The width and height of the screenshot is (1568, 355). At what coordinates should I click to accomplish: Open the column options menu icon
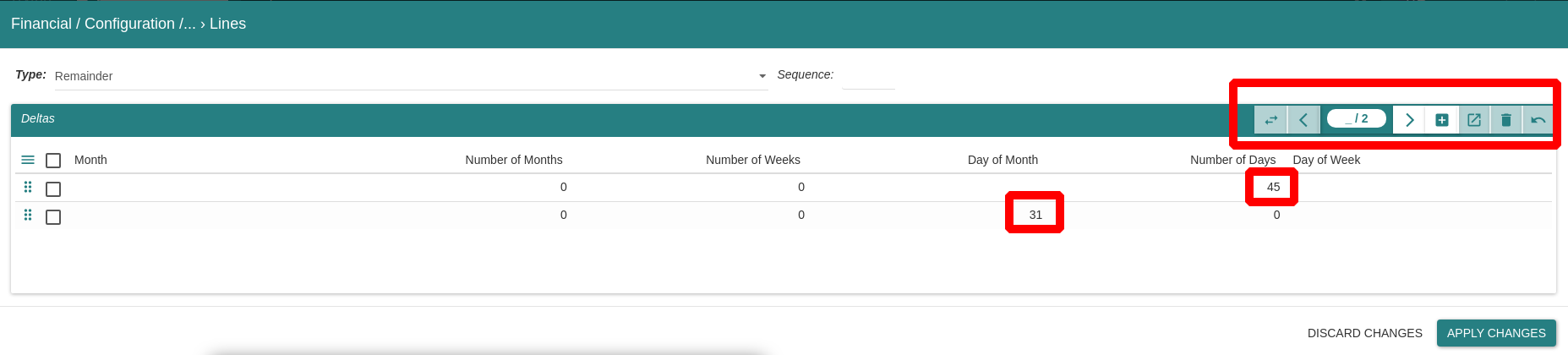(x=28, y=160)
